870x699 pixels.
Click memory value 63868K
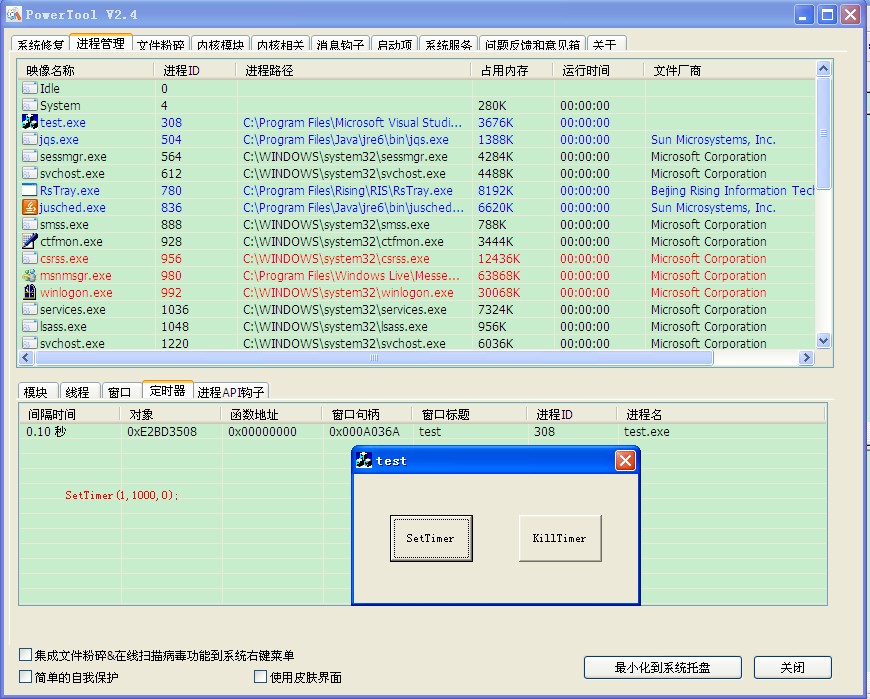pyautogui.click(x=499, y=275)
